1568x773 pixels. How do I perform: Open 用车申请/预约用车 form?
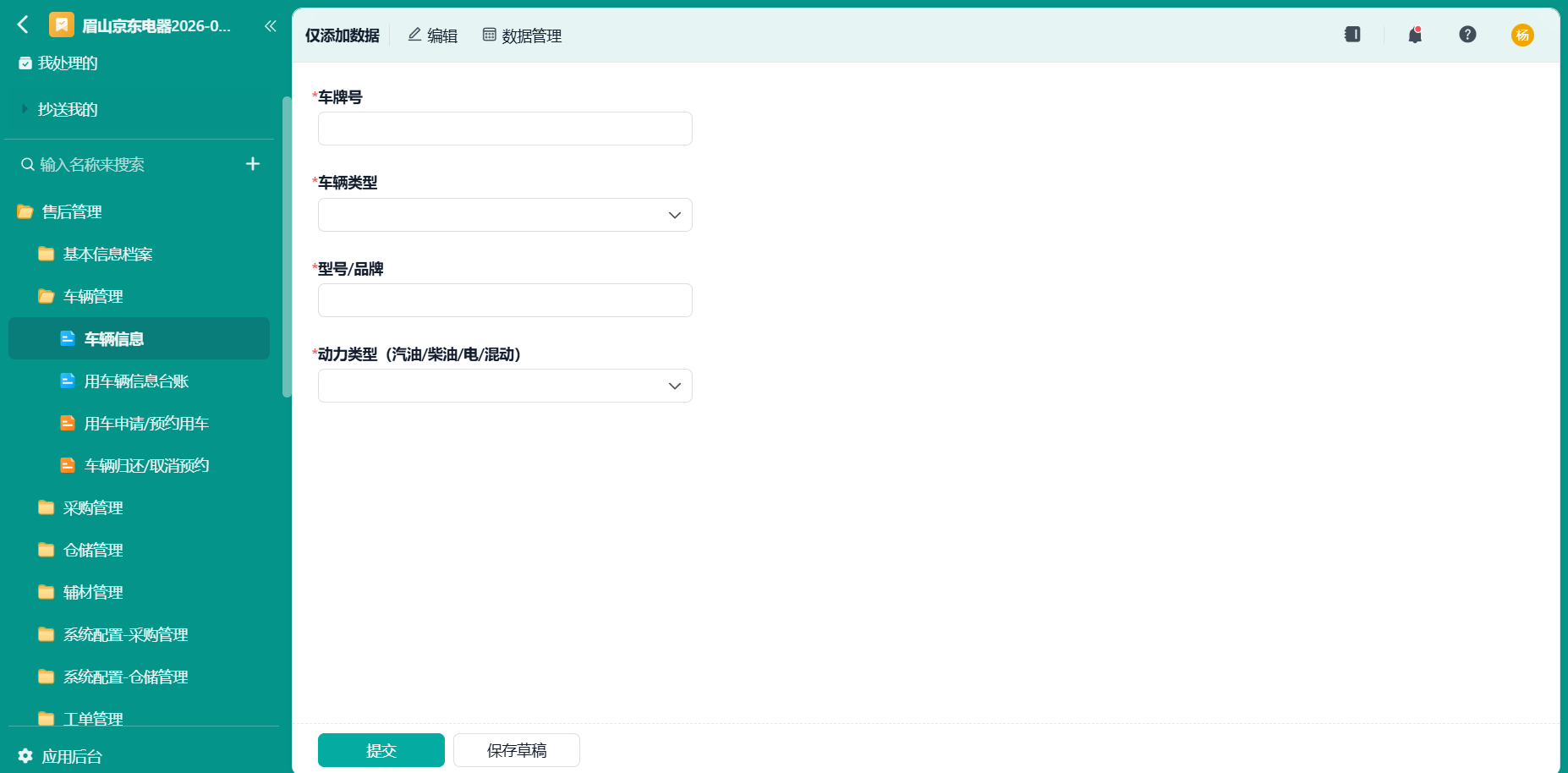point(146,423)
